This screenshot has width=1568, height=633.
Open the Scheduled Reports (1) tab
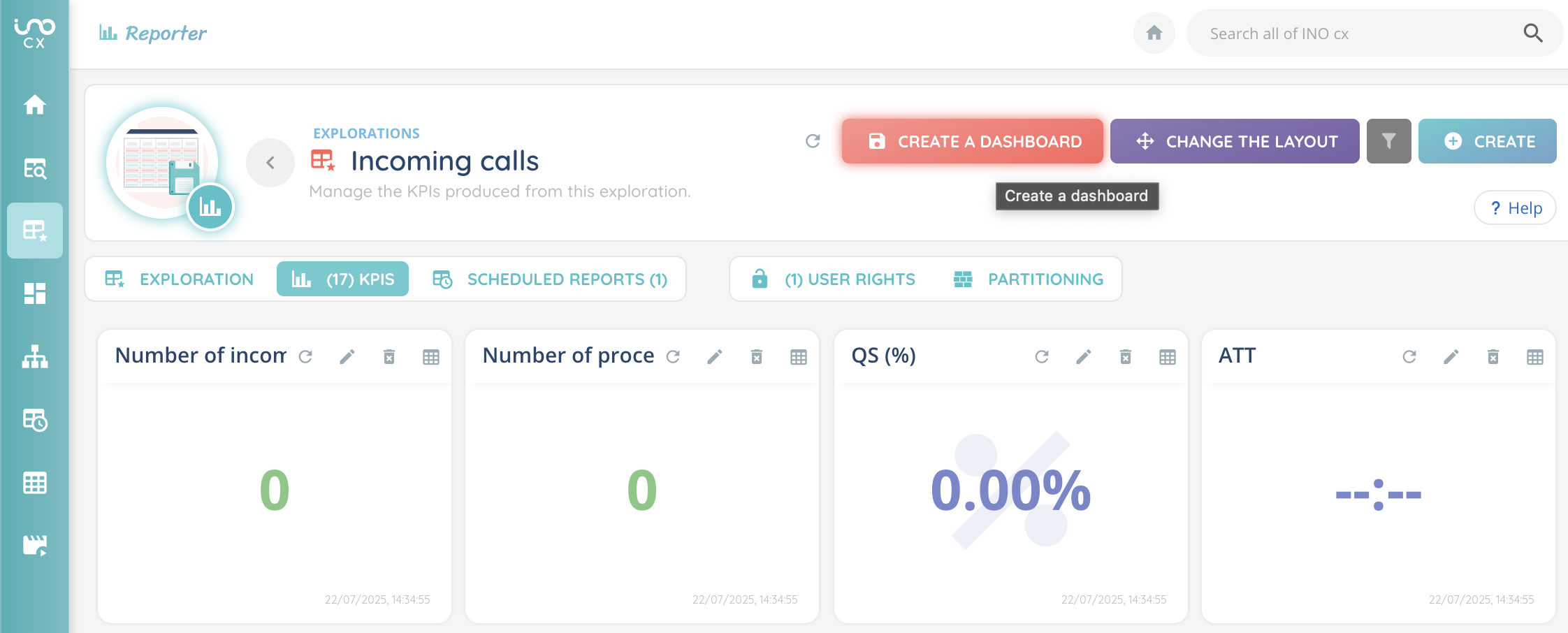pyautogui.click(x=550, y=279)
